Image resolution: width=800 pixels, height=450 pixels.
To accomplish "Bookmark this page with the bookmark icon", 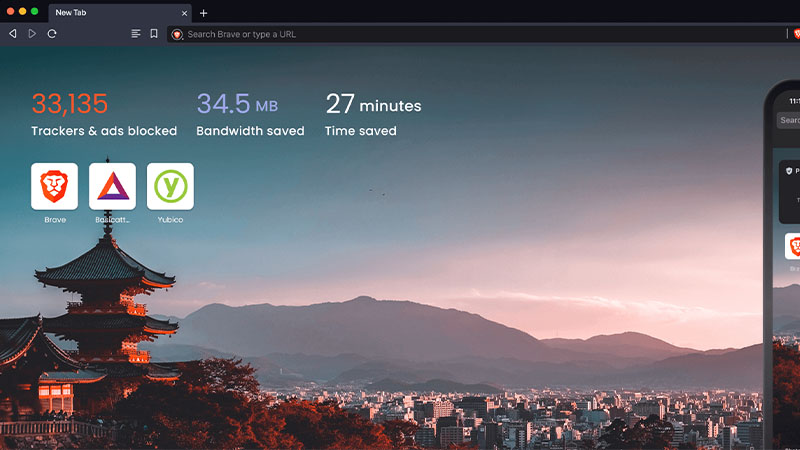I will 154,33.
